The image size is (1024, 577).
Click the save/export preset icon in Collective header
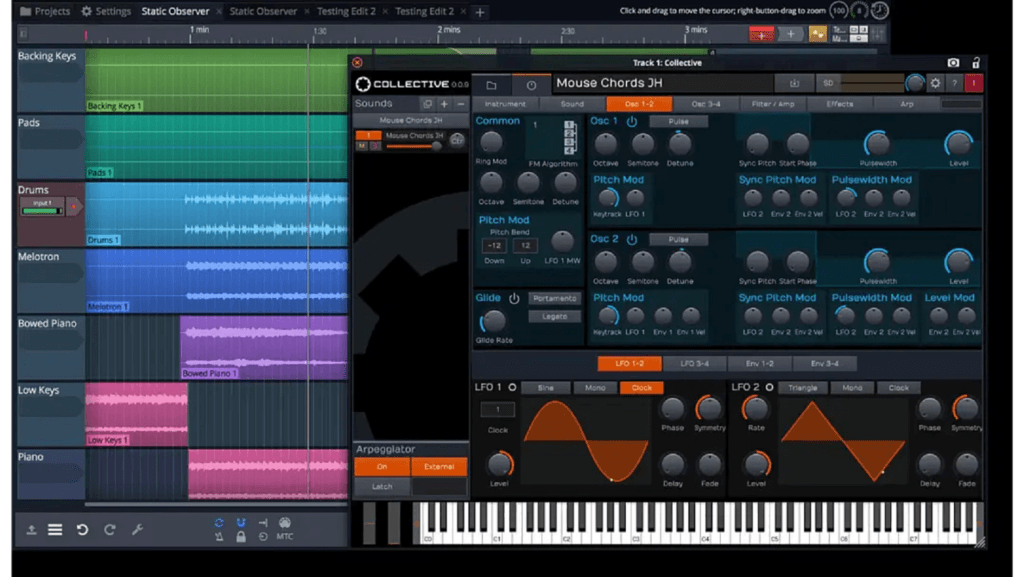coord(795,84)
